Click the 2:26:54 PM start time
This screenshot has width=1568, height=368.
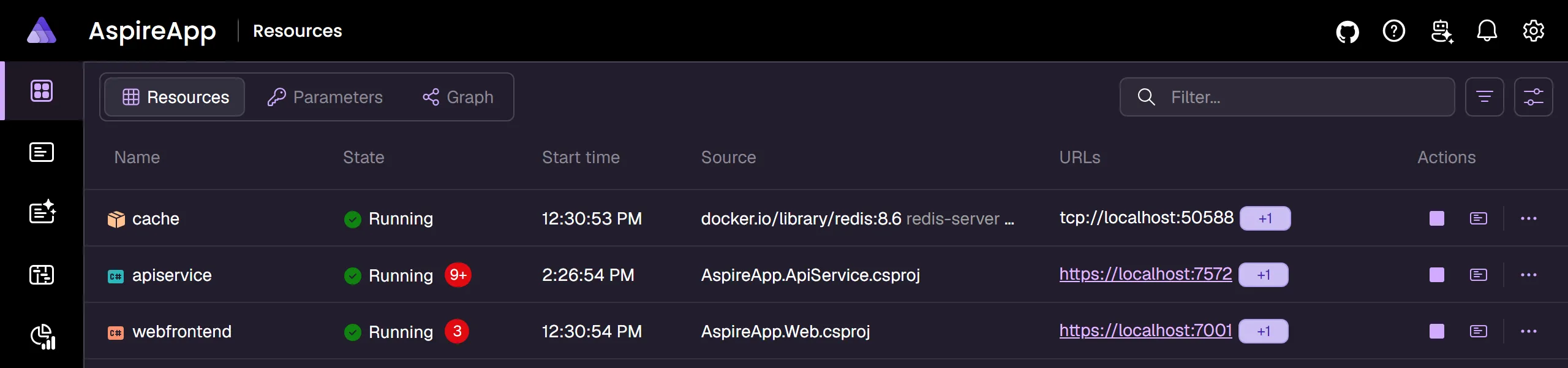(588, 275)
